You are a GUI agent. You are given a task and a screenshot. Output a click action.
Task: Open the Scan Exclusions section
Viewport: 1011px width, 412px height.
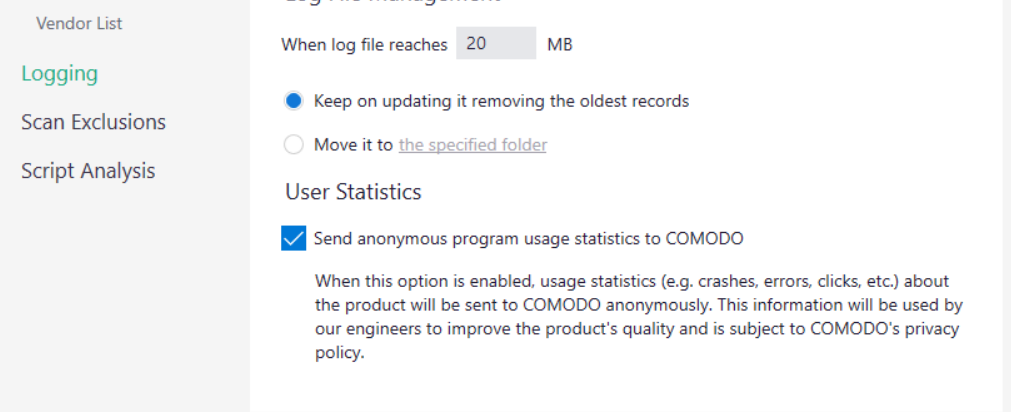point(93,122)
